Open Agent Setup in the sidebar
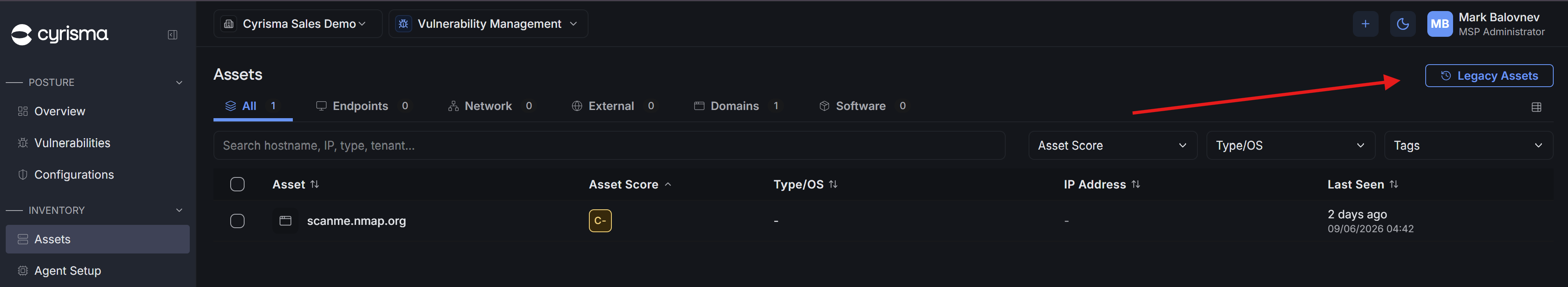 [97, 271]
